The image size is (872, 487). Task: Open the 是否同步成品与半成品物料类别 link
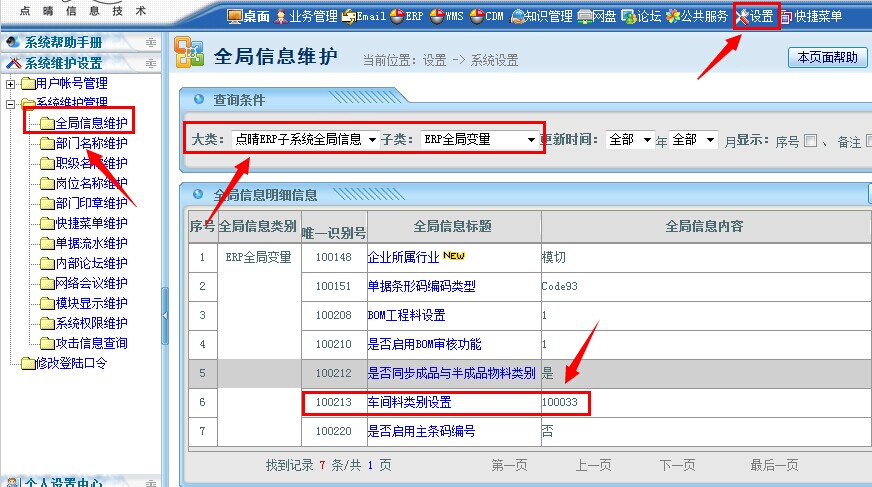451,373
